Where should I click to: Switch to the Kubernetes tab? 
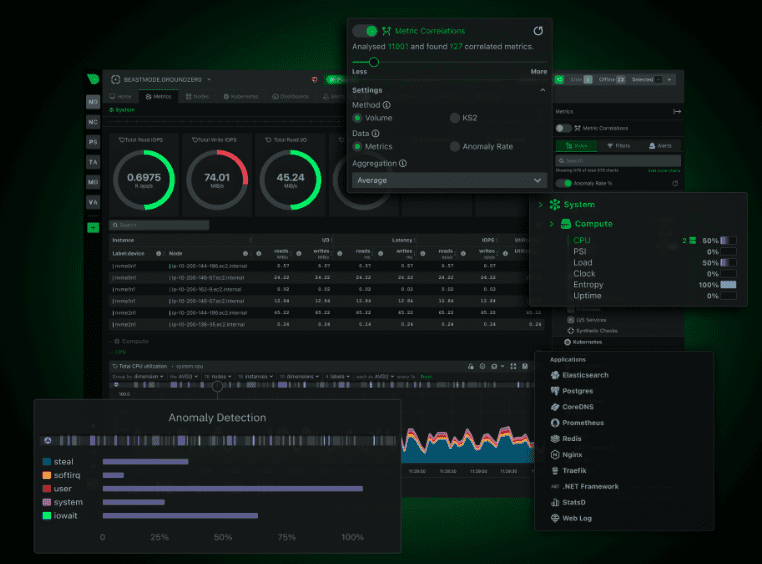click(241, 96)
